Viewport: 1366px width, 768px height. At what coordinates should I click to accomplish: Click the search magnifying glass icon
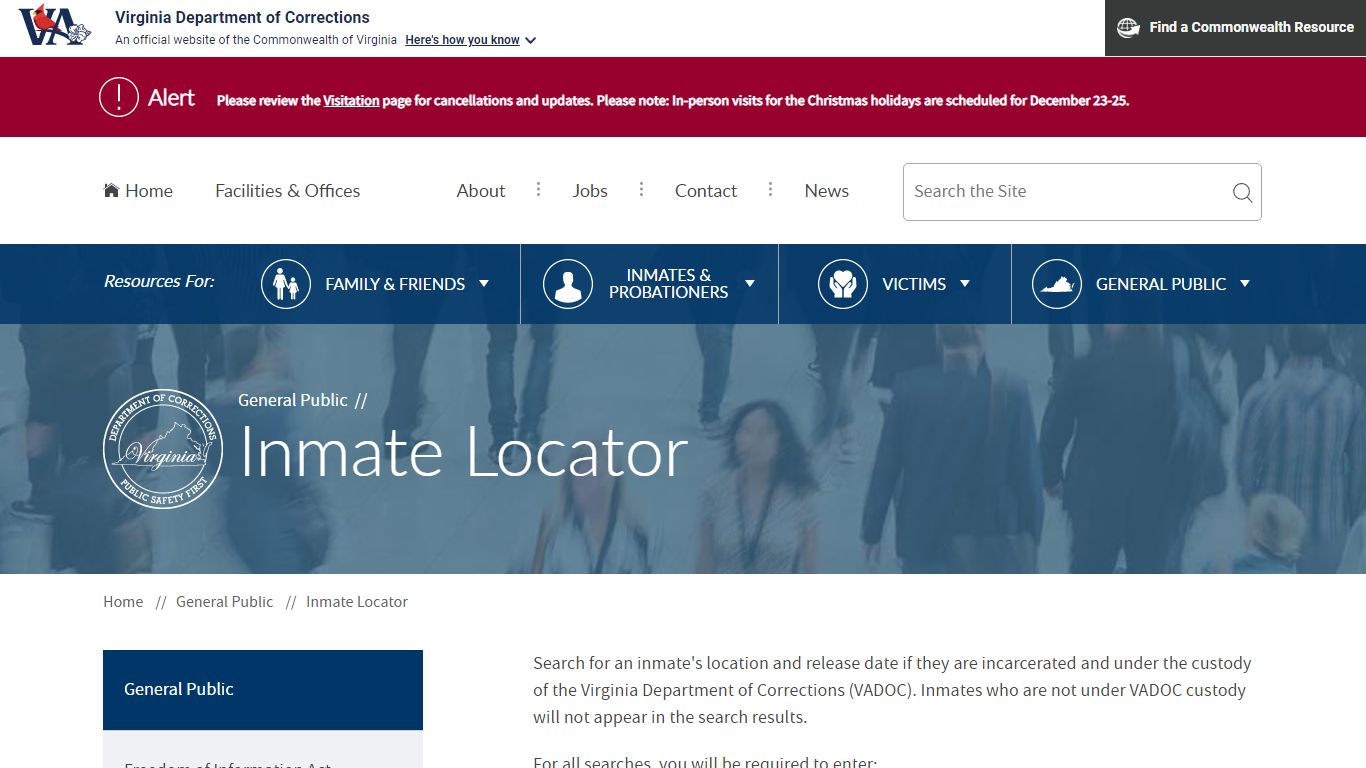point(1242,193)
